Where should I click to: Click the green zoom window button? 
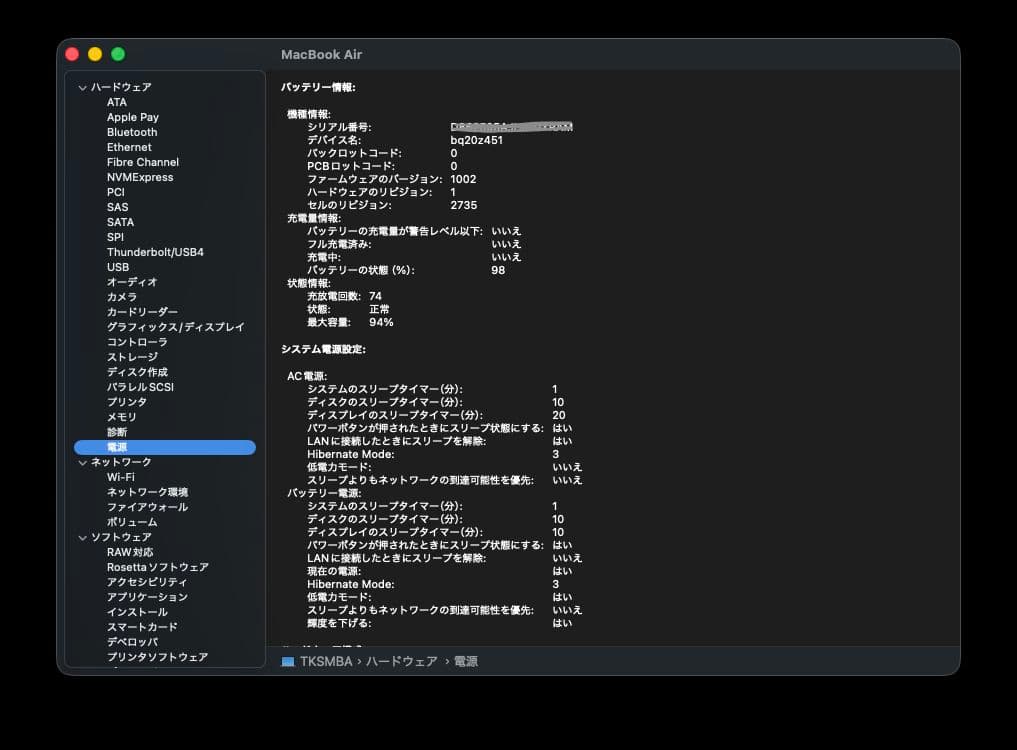118,54
